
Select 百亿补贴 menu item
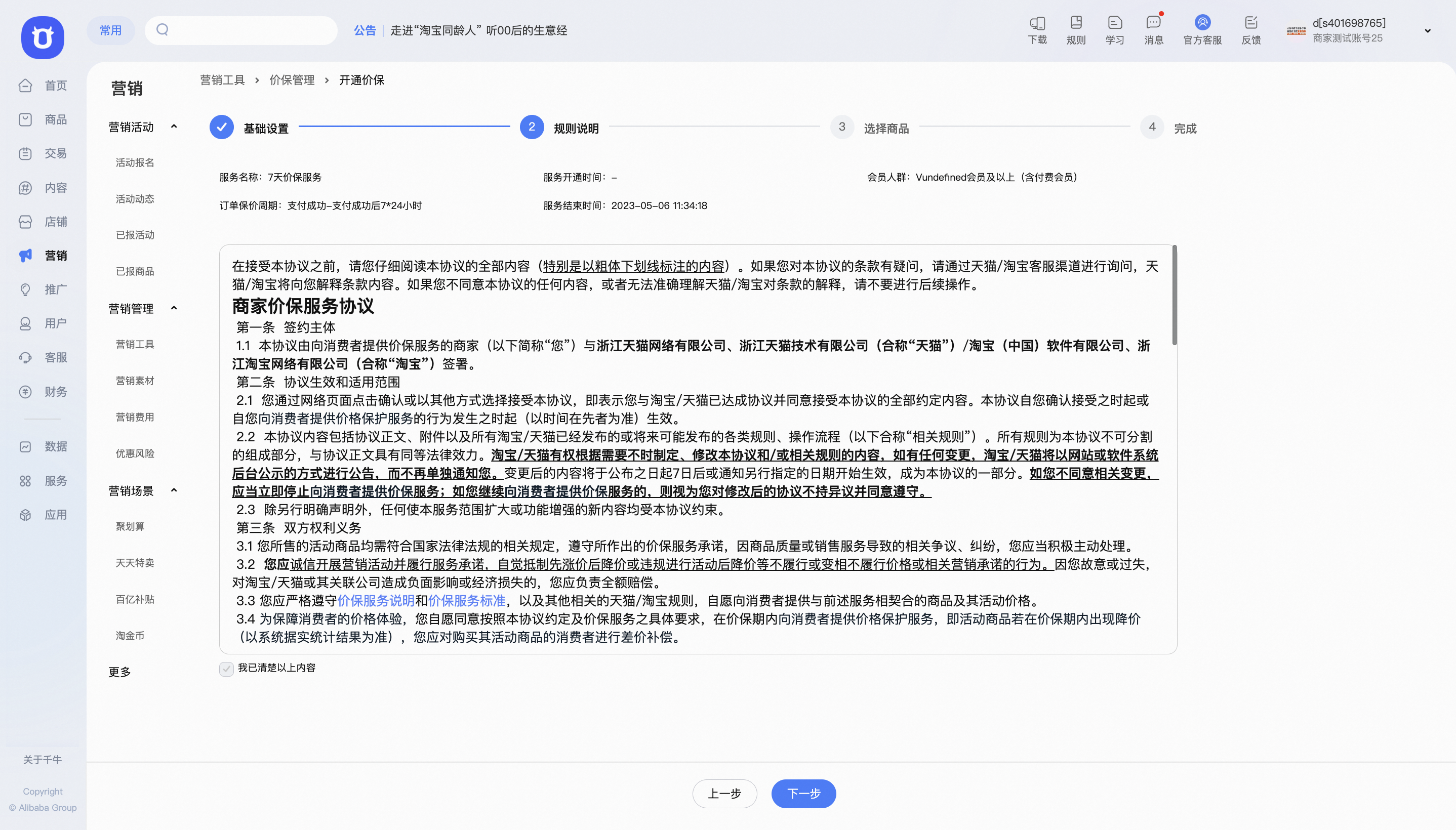(x=135, y=599)
